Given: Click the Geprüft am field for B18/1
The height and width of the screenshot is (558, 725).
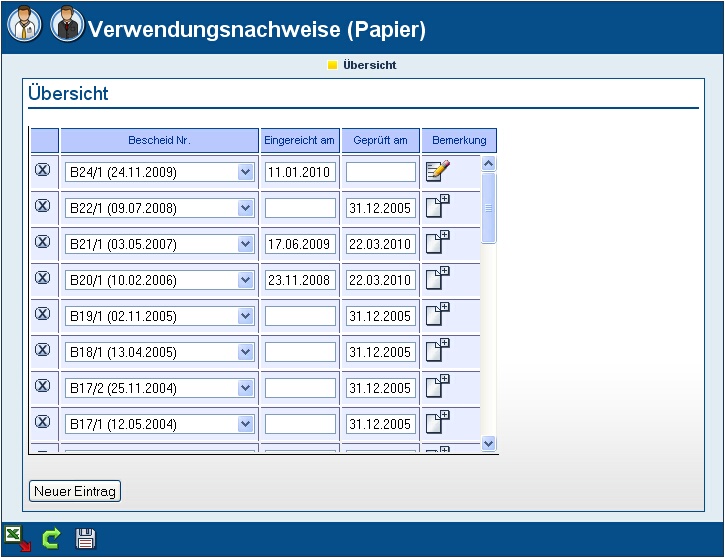Looking at the screenshot, I should [x=381, y=353].
